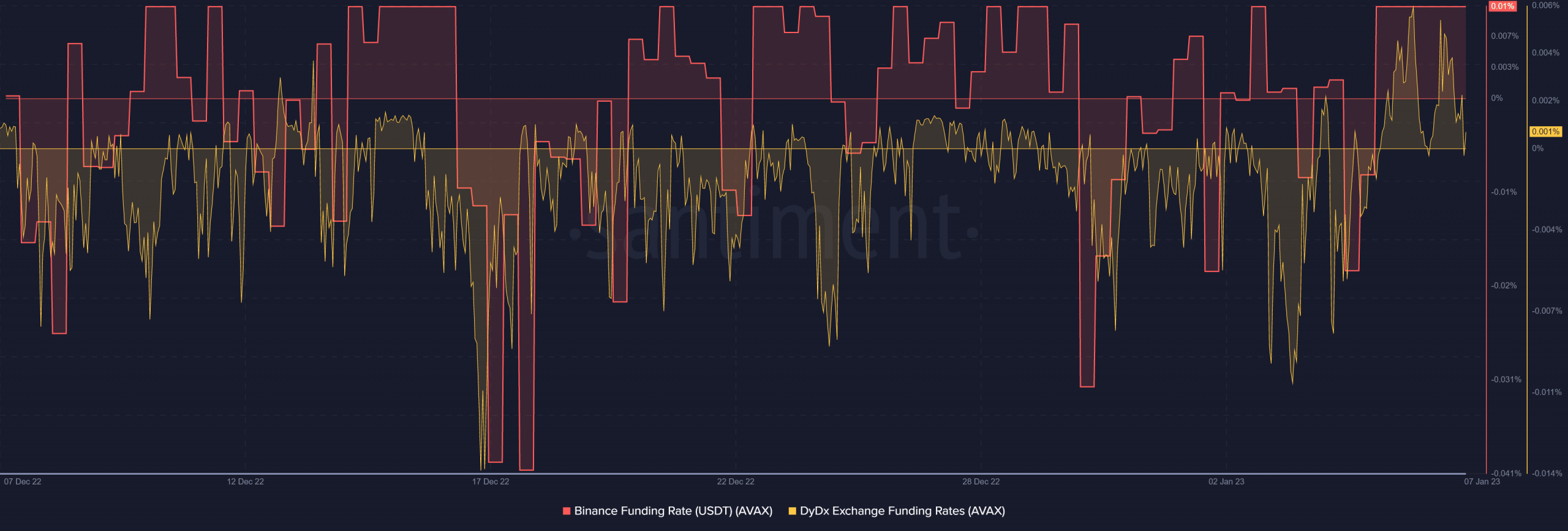The width and height of the screenshot is (1568, 531).
Task: Click the red Binance Funding Rate legend swatch
Action: pos(567,511)
